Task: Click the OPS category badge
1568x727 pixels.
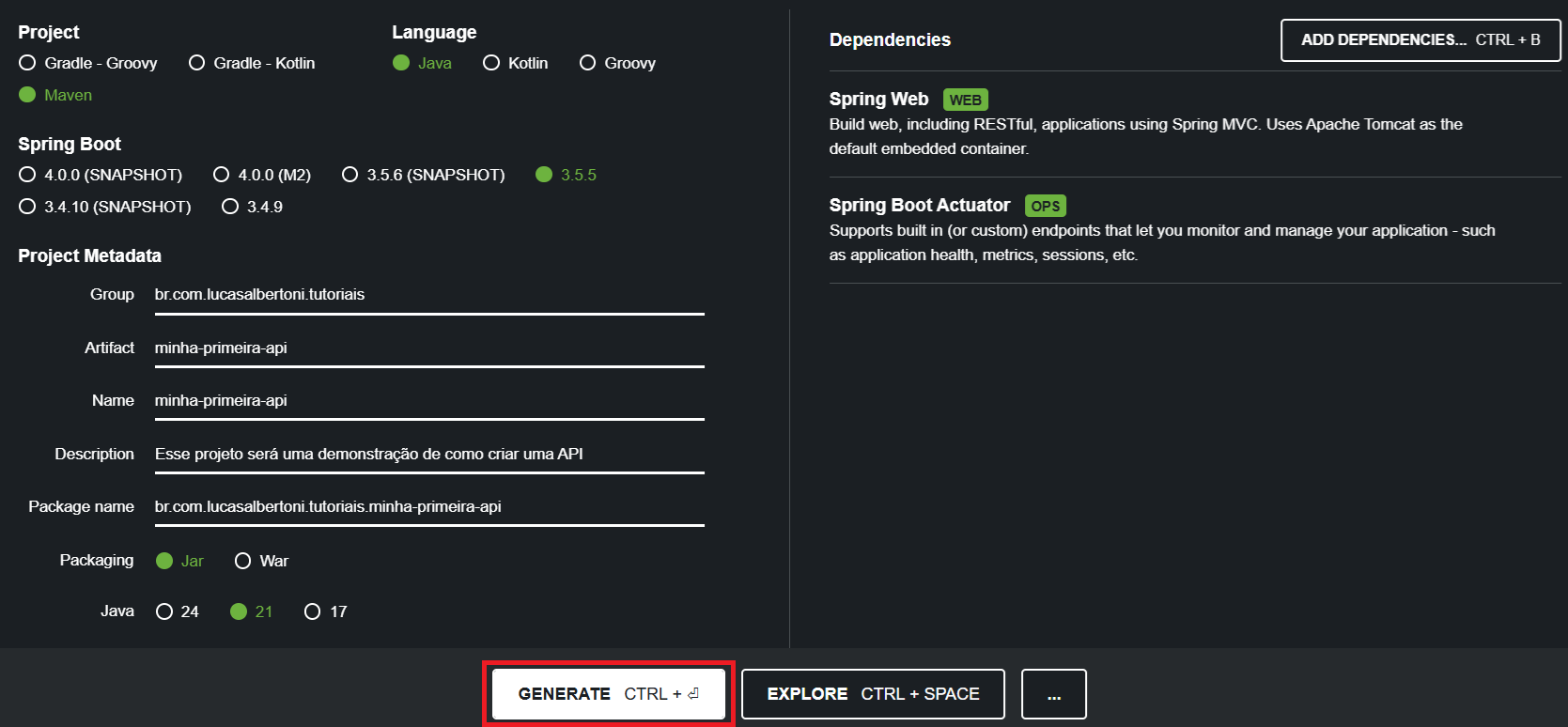Action: [x=1046, y=206]
